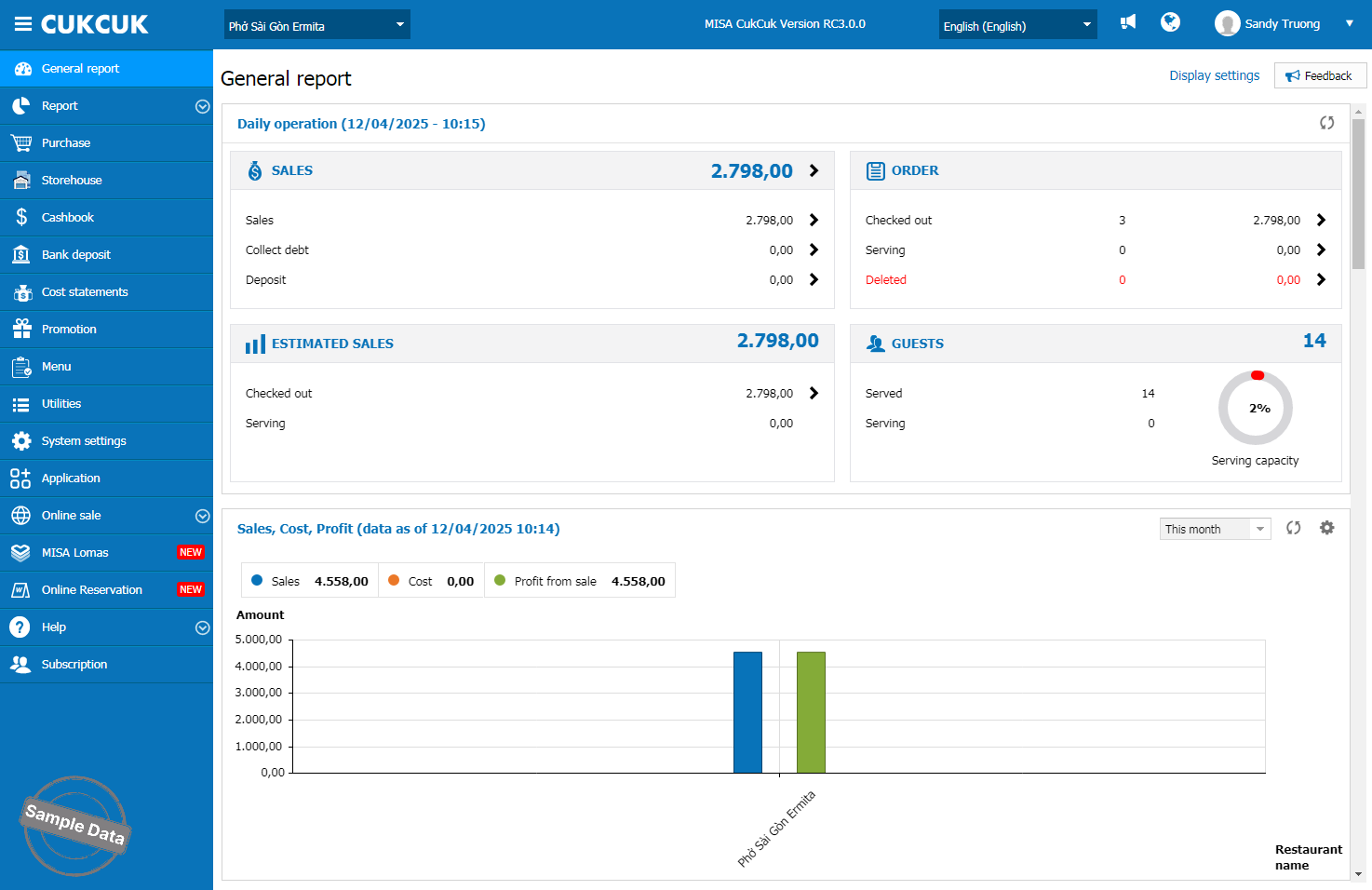Click the globe icon in header
Screen dimensions: 1372x890
[x=1170, y=22]
